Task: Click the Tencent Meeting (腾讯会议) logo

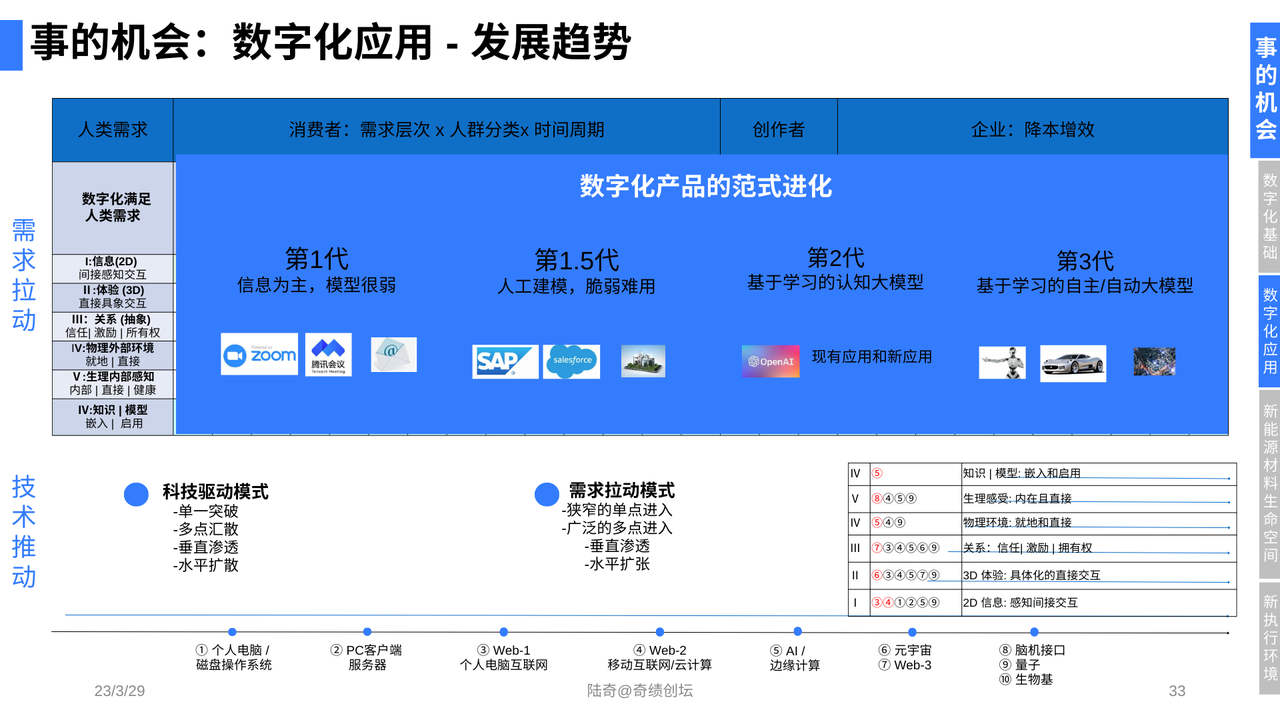Action: pos(328,355)
